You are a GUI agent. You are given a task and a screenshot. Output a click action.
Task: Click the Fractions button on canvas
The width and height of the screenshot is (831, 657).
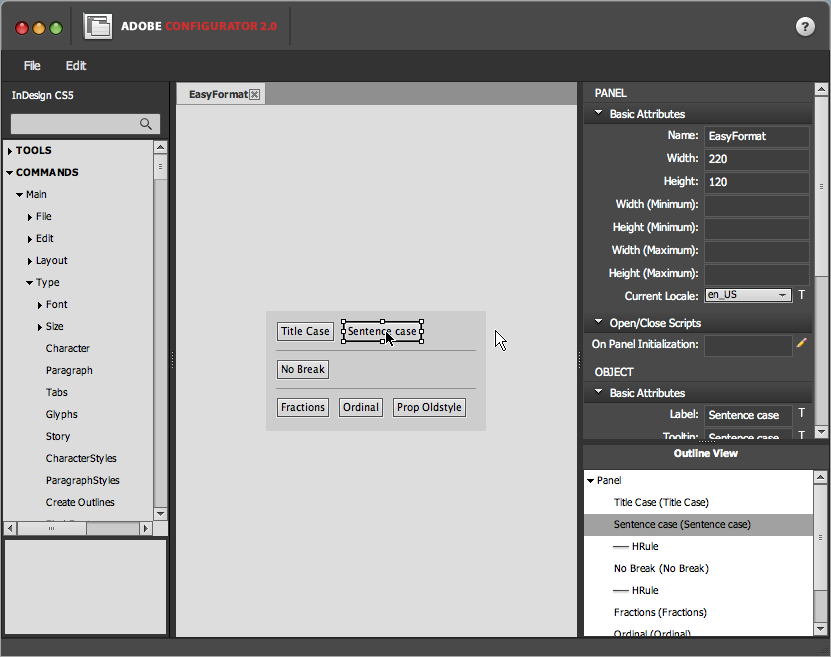(x=303, y=407)
